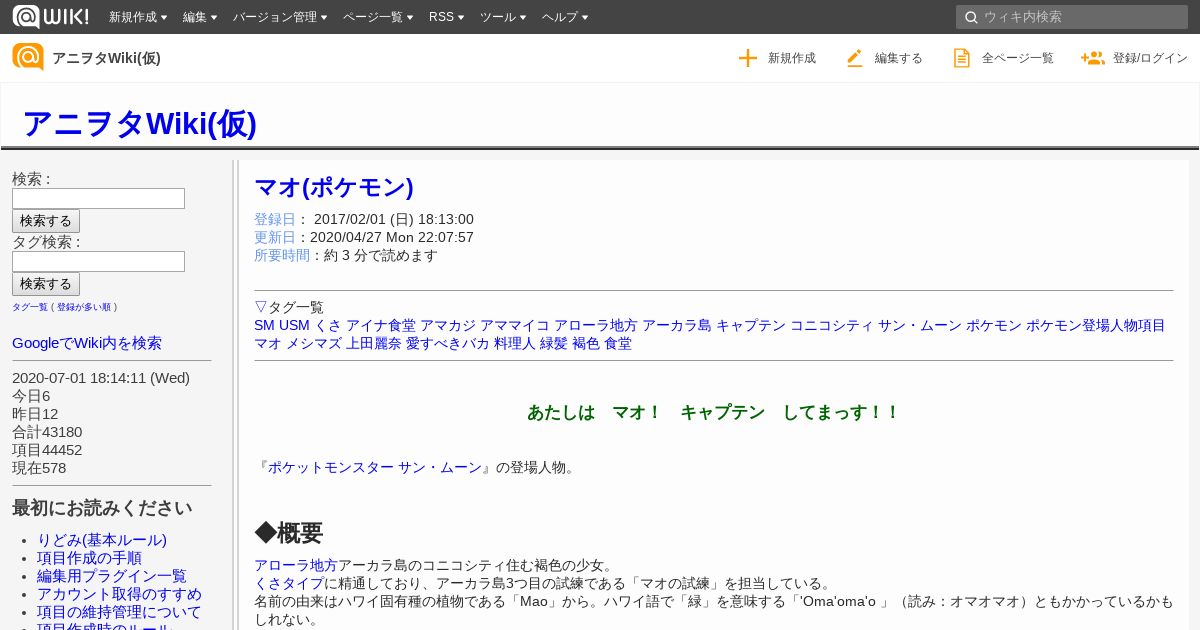Screen dimensions: 1200x630
Task: Open the アママイコ tag
Action: pyautogui.click(x=515, y=325)
